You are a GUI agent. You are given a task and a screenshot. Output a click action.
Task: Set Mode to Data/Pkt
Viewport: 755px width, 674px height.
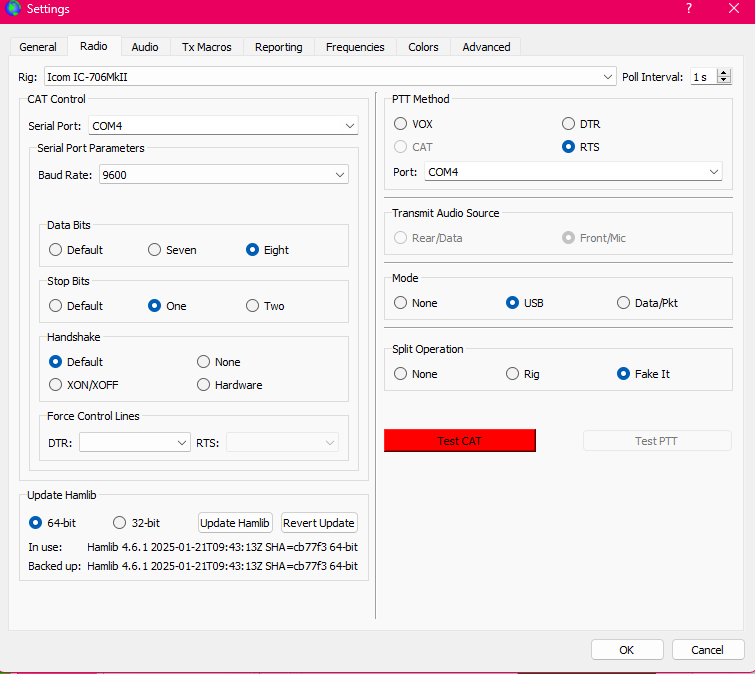[624, 303]
